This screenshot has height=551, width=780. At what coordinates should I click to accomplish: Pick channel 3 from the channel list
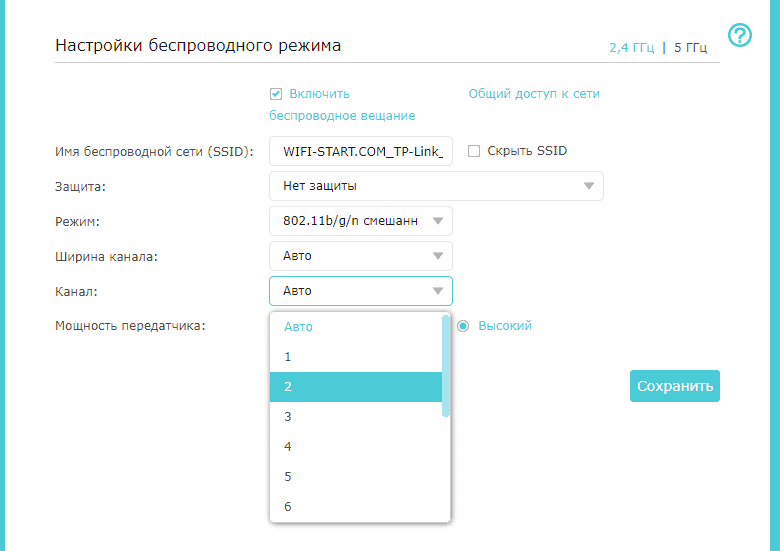click(x=356, y=417)
